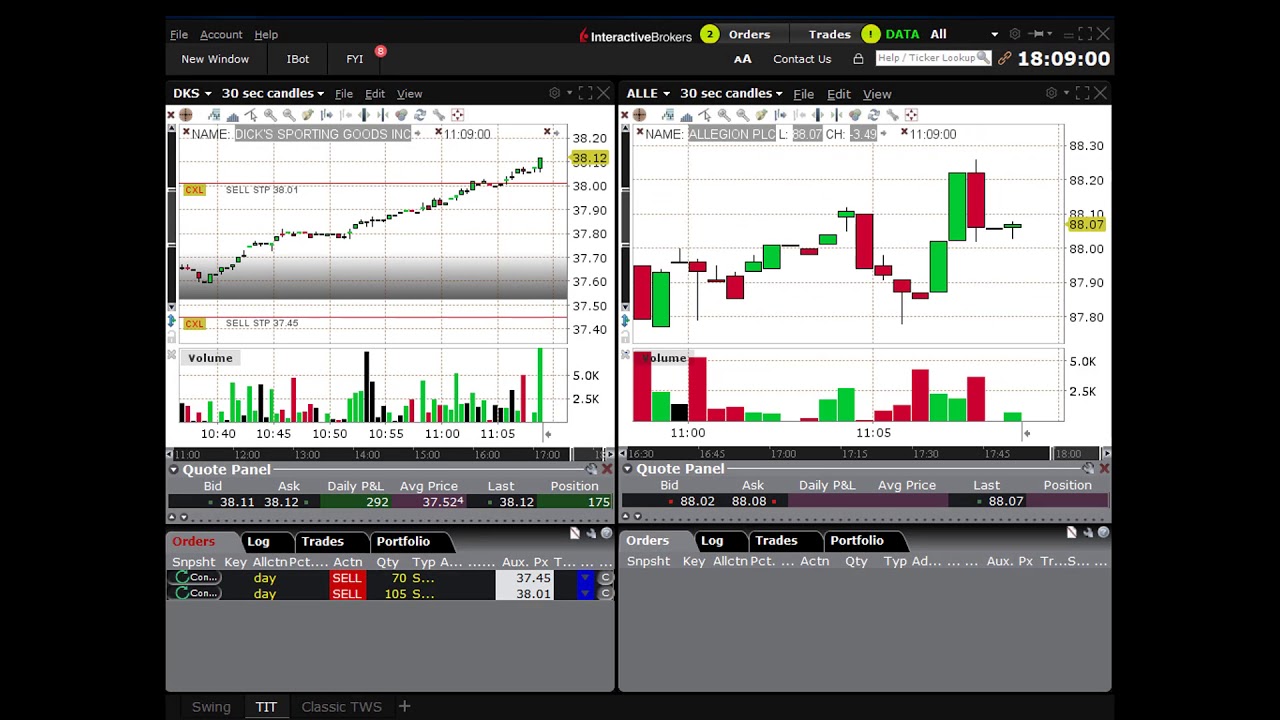Click the lock icon near Contact Us
This screenshot has height=720, width=1280.
[858, 59]
